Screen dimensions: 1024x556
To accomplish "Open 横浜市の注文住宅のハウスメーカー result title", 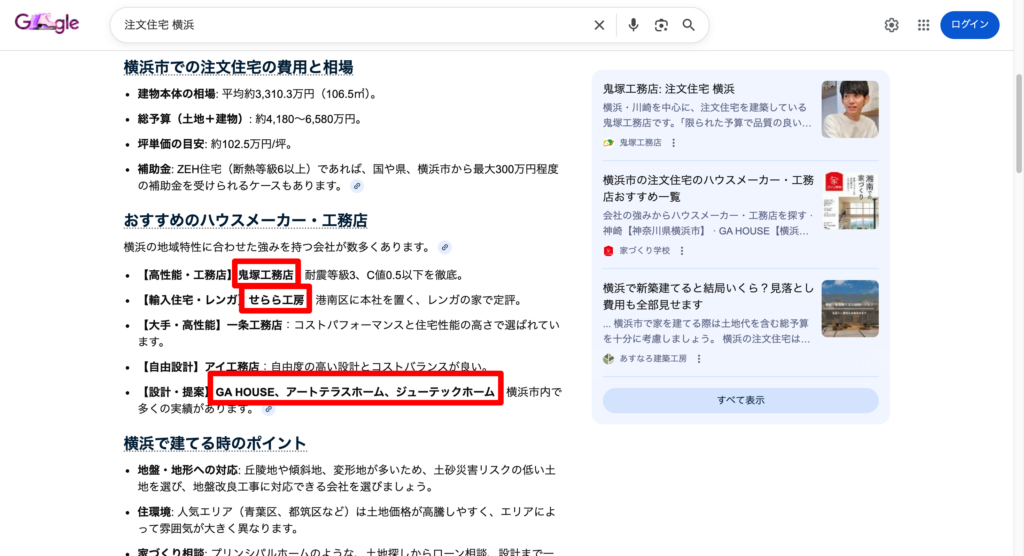I will coord(708,188).
